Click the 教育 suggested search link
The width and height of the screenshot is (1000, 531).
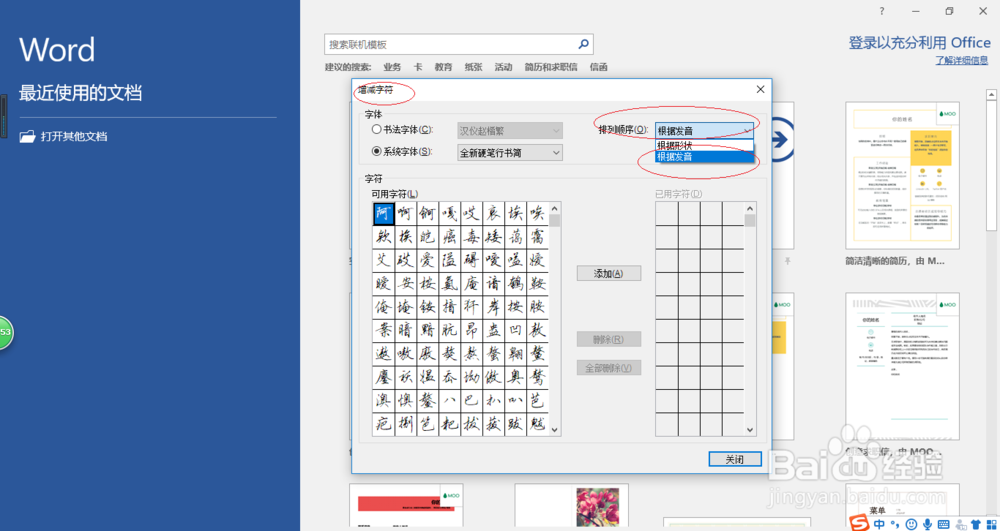click(443, 67)
